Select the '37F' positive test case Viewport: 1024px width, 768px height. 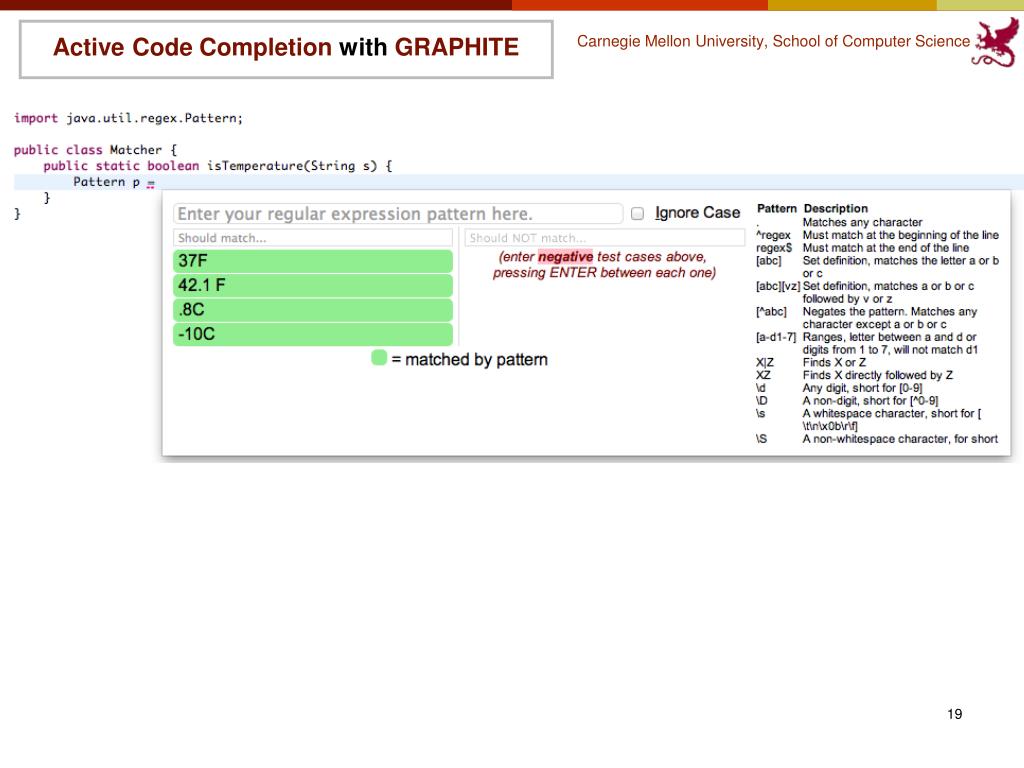coord(313,261)
